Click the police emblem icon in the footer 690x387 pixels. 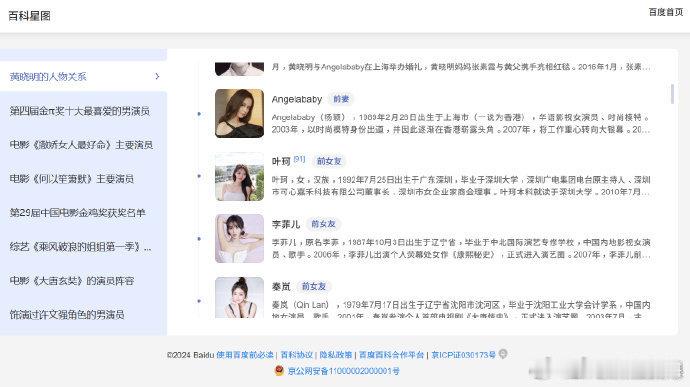pos(279,371)
